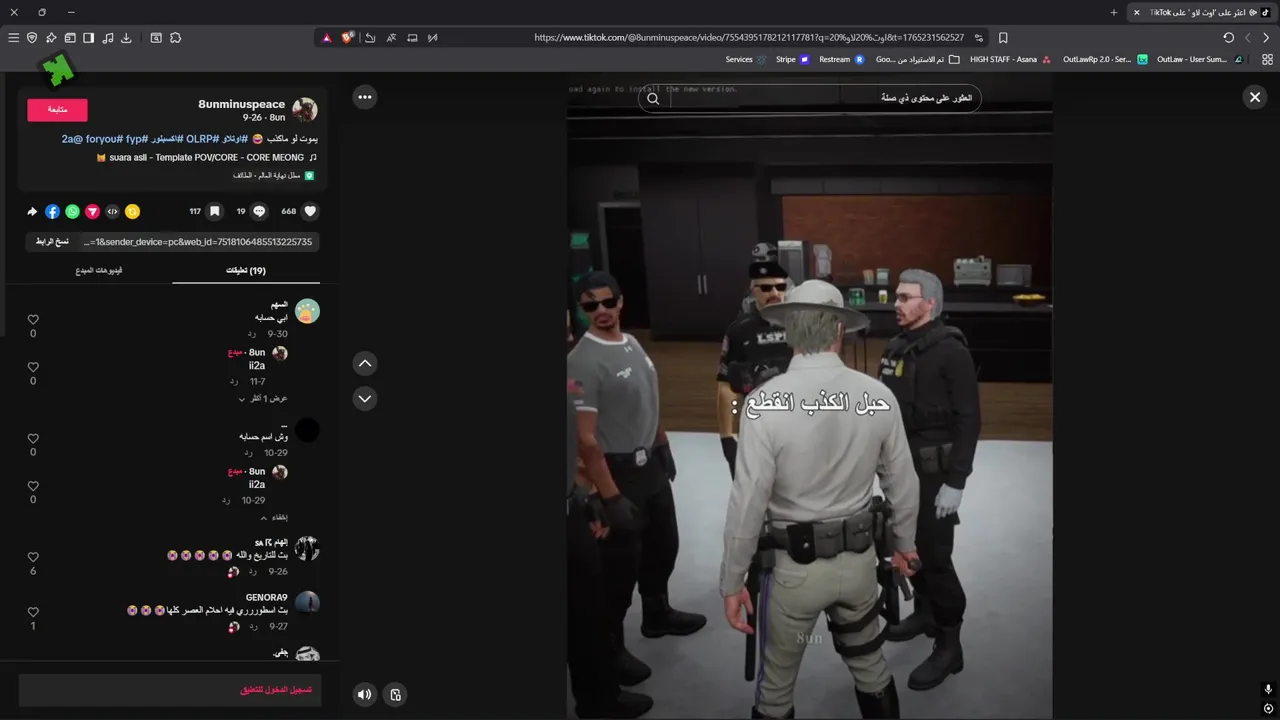1280x720 pixels.
Task: Like the 8un reply dated 11-7
Action: [33, 367]
